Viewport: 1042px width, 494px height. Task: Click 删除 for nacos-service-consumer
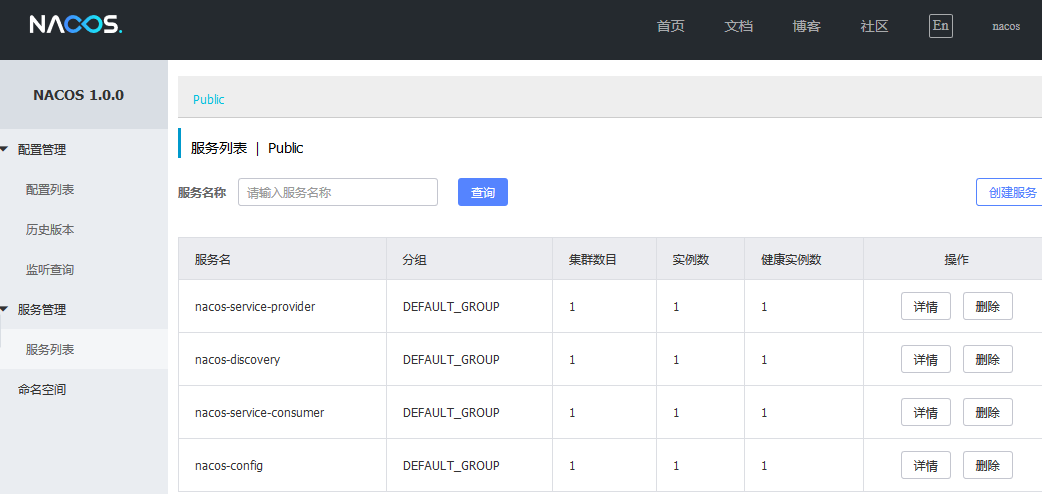(988, 412)
